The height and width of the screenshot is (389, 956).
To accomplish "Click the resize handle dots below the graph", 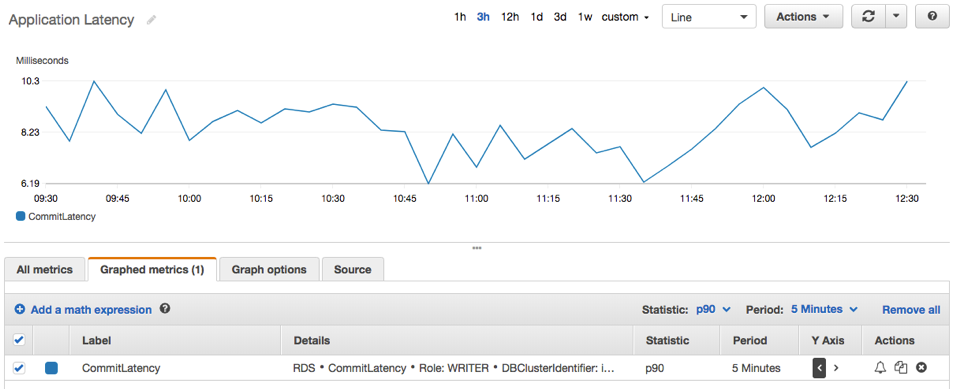I will pyautogui.click(x=477, y=248).
